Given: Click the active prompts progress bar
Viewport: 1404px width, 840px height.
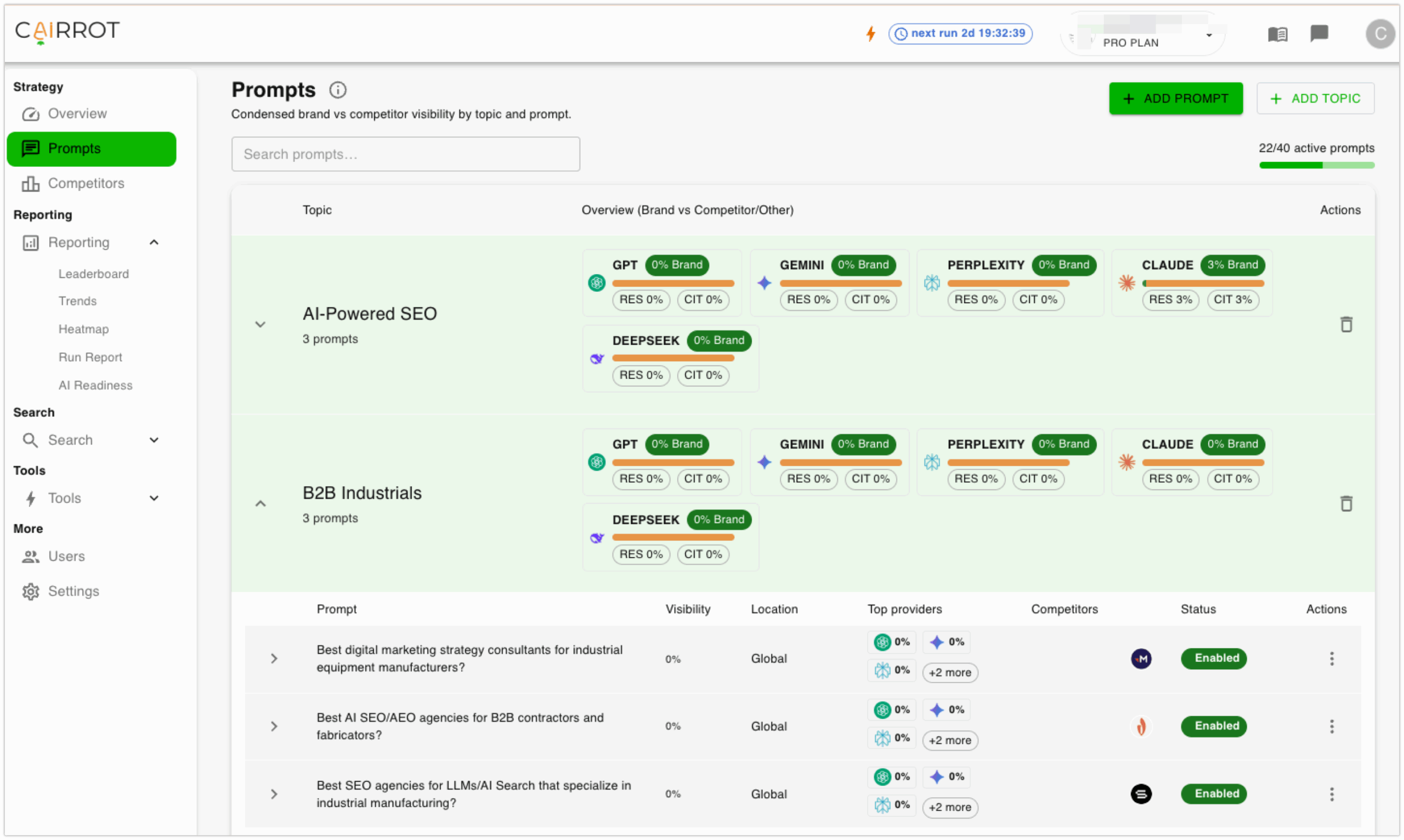Looking at the screenshot, I should [1316, 165].
